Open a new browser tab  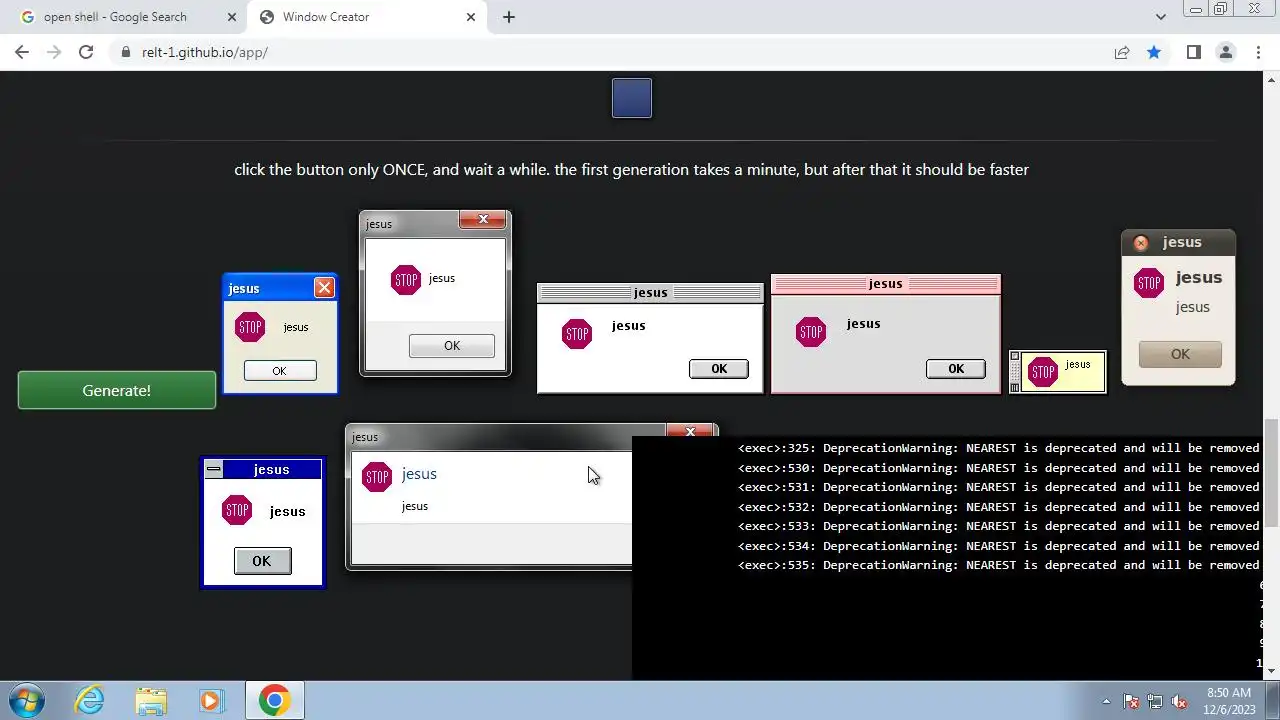[x=509, y=17]
